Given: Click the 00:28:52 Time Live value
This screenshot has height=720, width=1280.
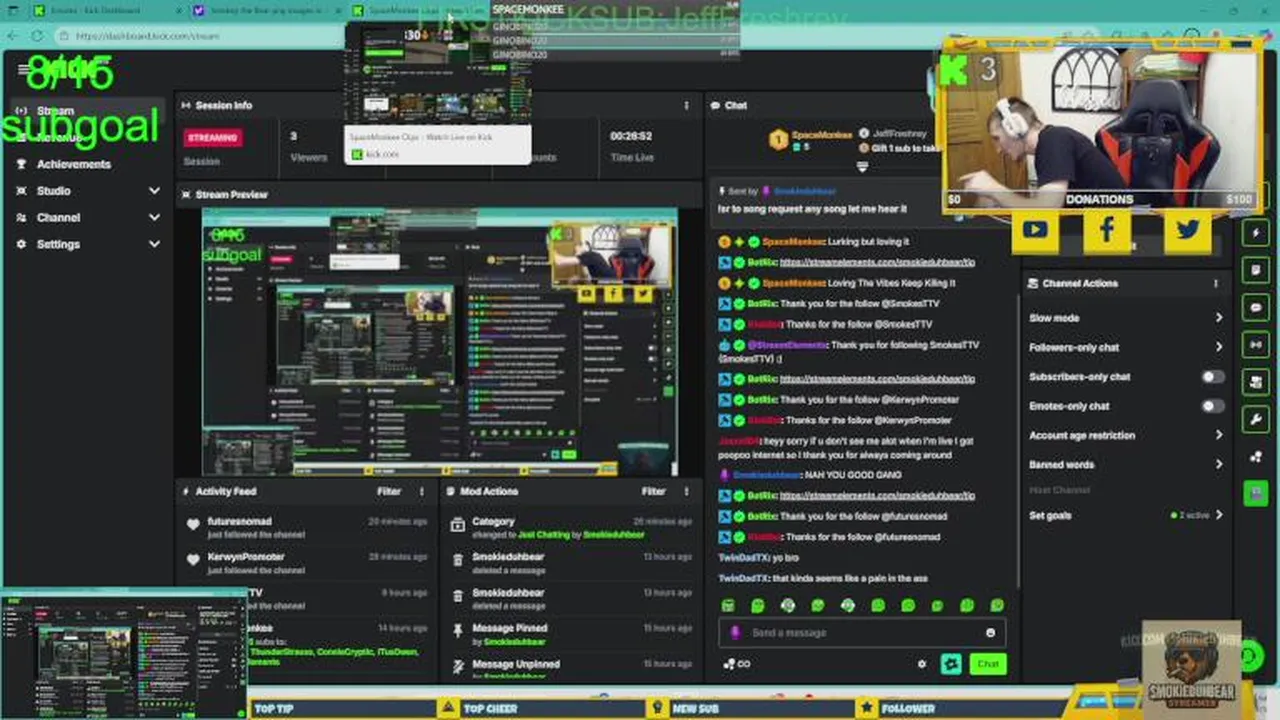Looking at the screenshot, I should (631, 136).
